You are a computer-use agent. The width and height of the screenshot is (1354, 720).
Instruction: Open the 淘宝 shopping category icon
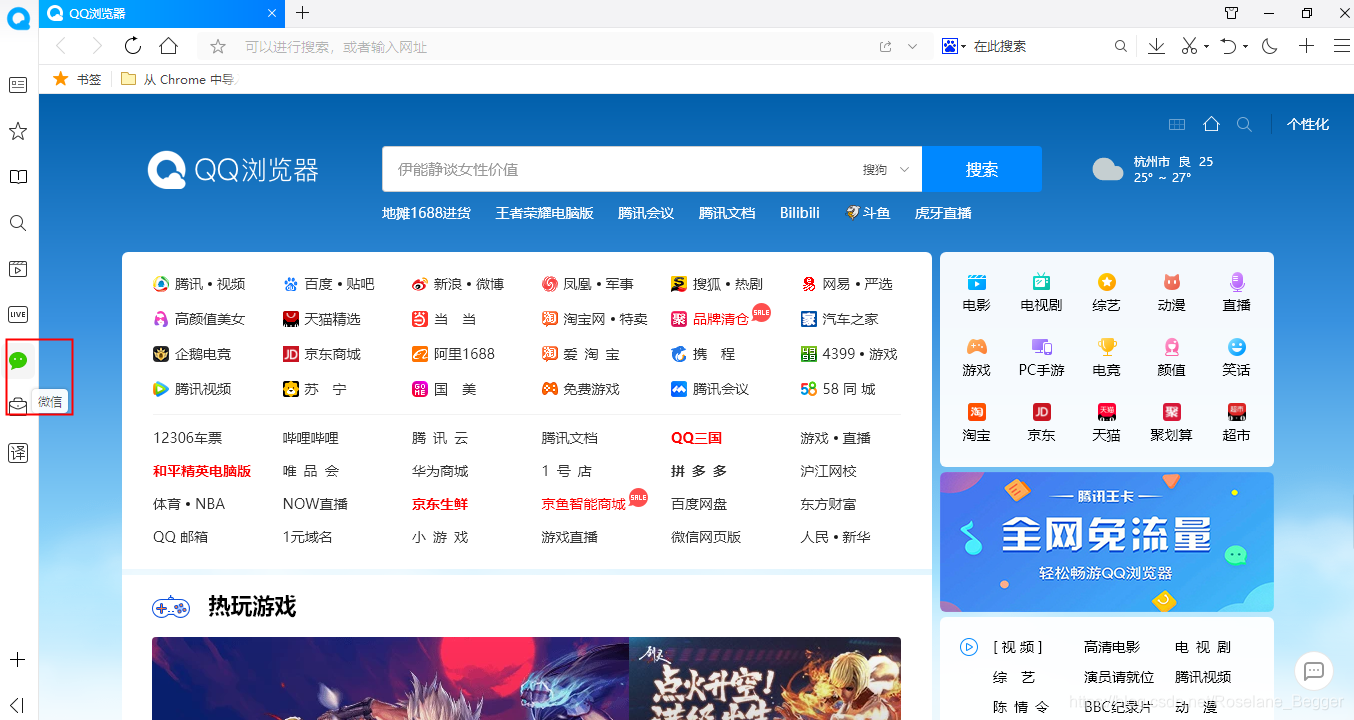[x=976, y=422]
